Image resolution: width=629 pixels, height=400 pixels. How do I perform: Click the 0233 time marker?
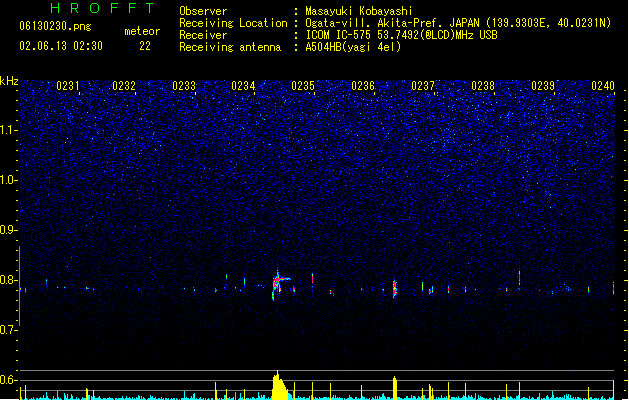[184, 86]
